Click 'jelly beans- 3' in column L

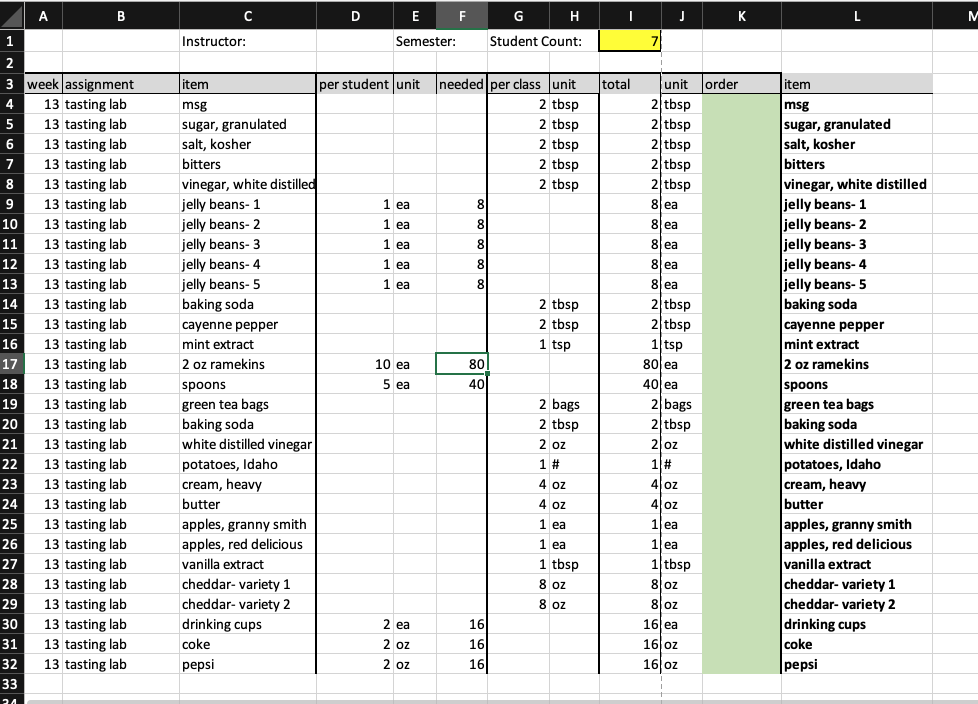(x=856, y=244)
